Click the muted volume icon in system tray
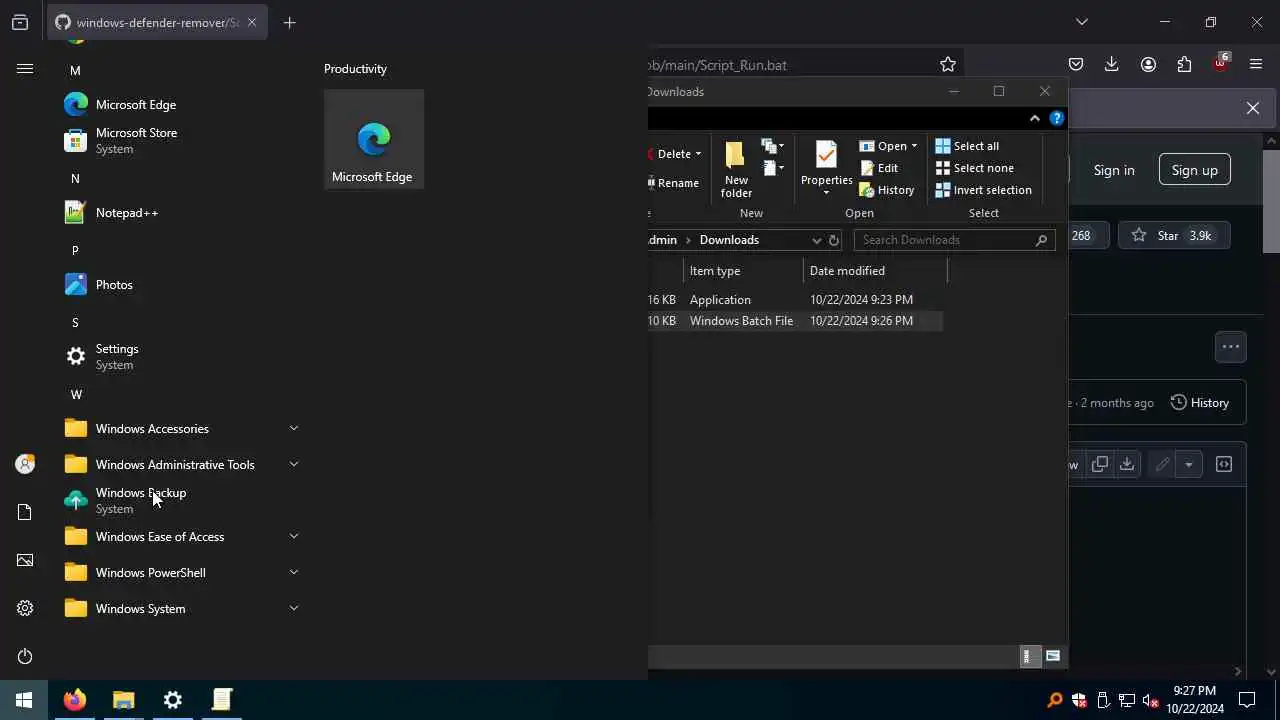 1150,700
